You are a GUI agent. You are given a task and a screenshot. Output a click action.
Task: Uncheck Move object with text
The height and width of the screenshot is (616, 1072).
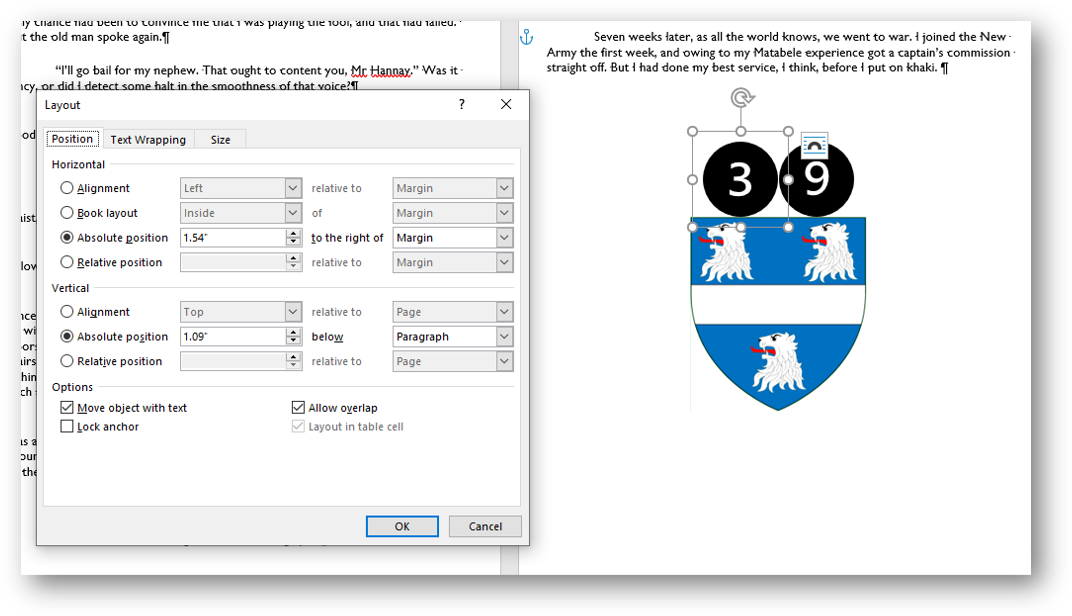67,408
